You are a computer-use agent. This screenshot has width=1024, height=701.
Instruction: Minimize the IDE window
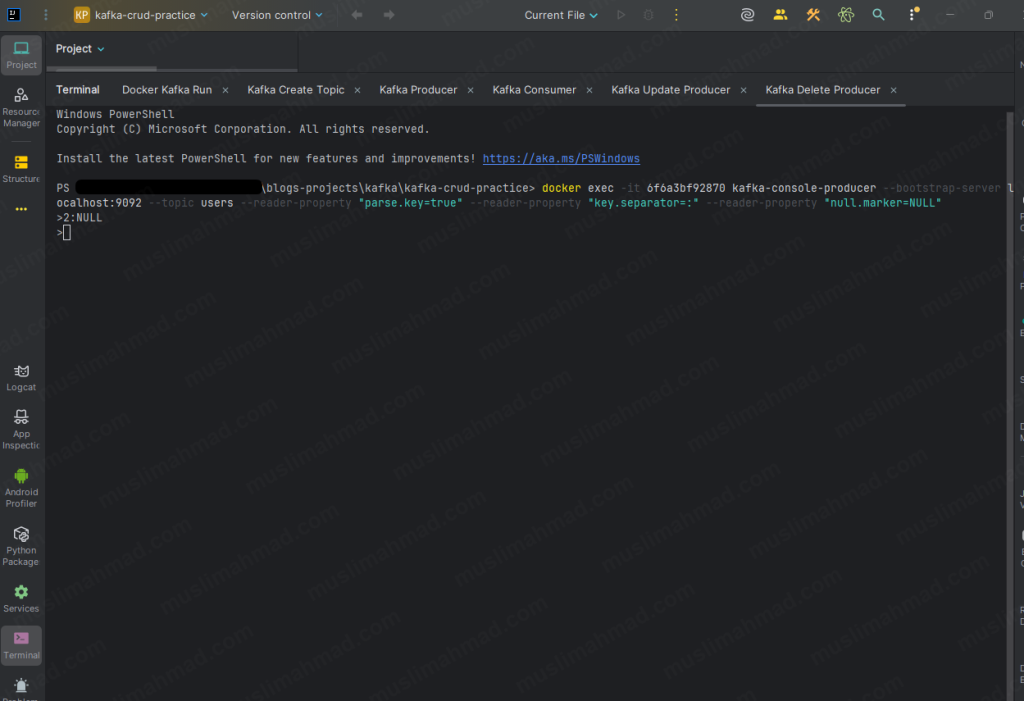click(950, 14)
